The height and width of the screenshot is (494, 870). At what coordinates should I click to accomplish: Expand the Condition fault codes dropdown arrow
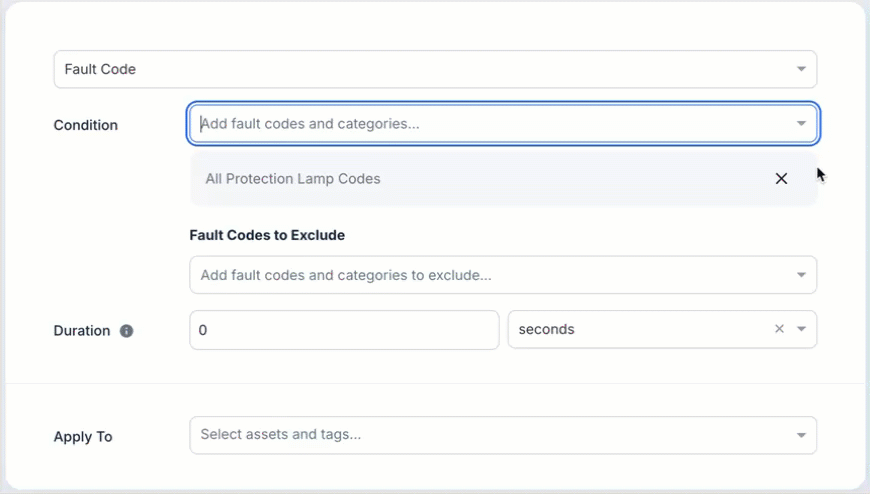click(801, 124)
